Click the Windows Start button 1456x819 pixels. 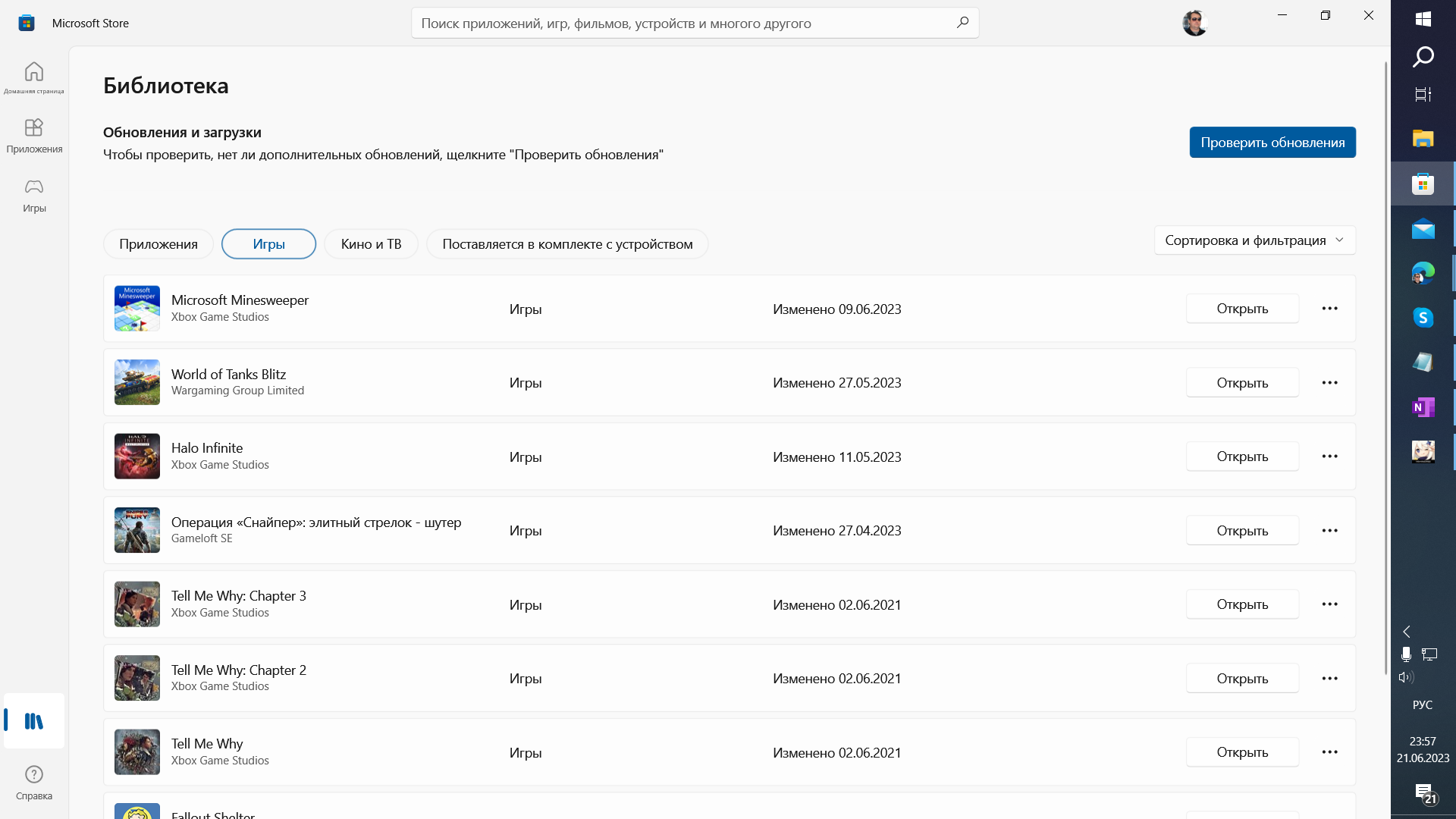coord(1423,19)
